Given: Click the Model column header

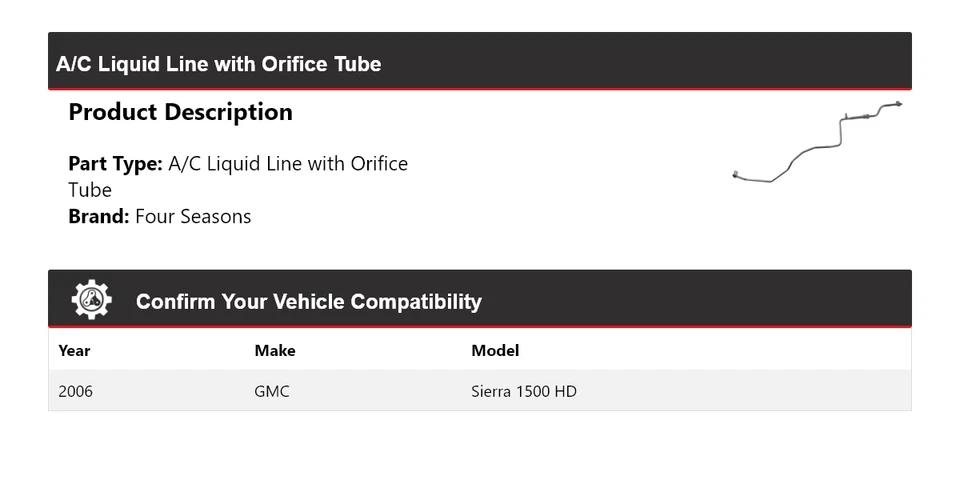Looking at the screenshot, I should click(x=495, y=350).
